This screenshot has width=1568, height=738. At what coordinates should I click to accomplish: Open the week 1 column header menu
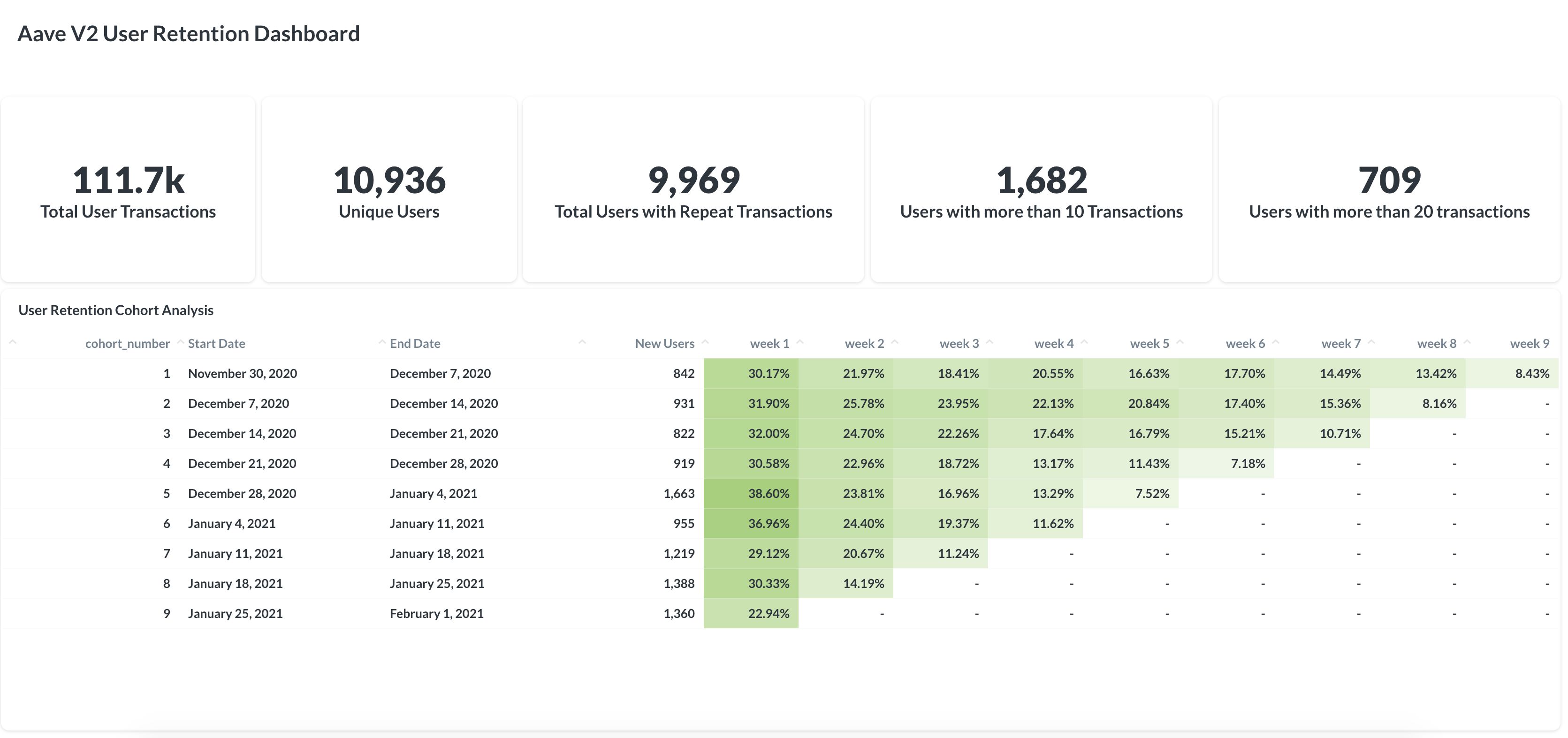(769, 344)
